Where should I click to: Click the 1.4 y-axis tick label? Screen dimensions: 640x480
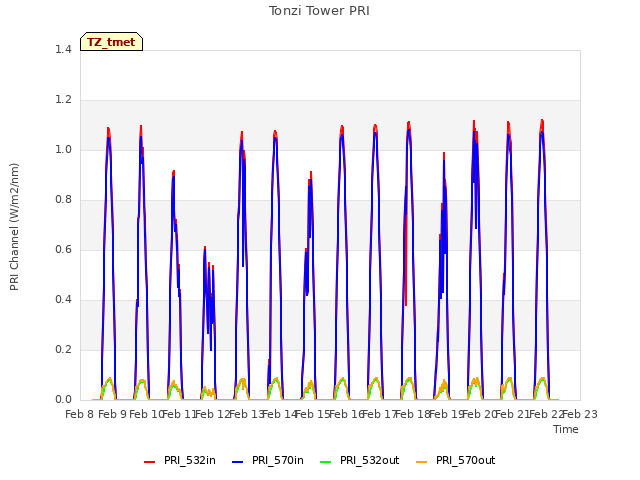click(63, 50)
